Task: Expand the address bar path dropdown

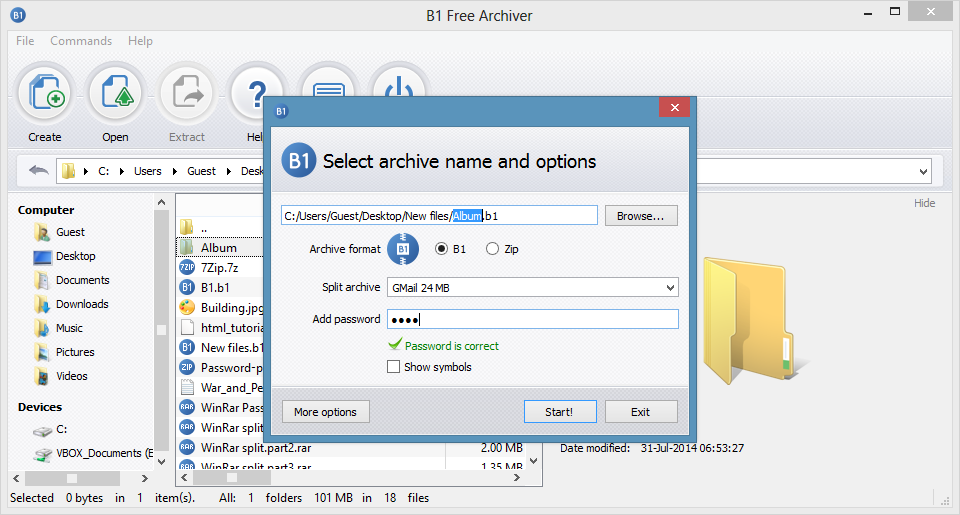Action: (x=923, y=172)
